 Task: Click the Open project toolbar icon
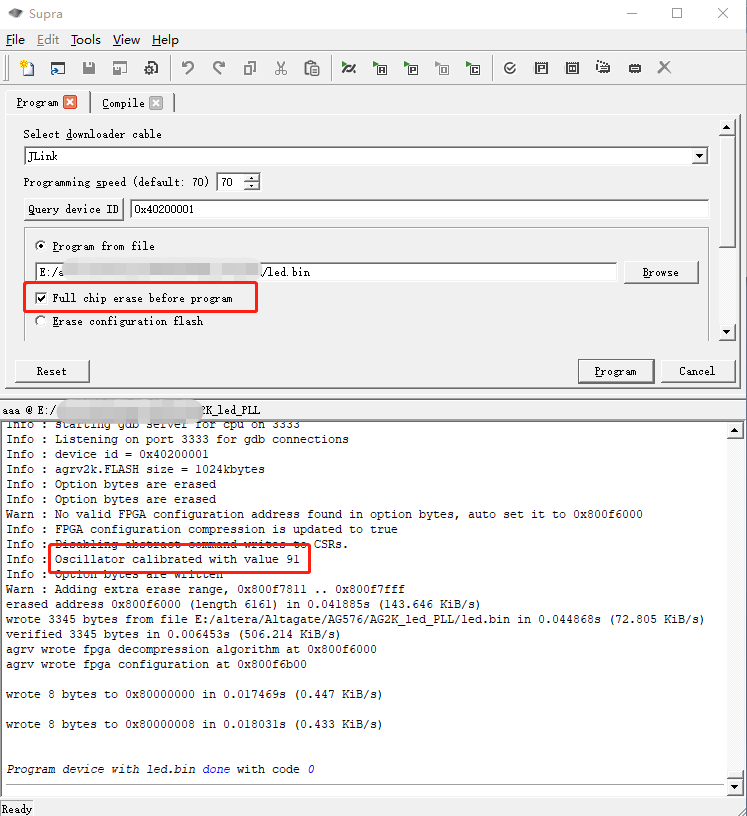(x=58, y=68)
